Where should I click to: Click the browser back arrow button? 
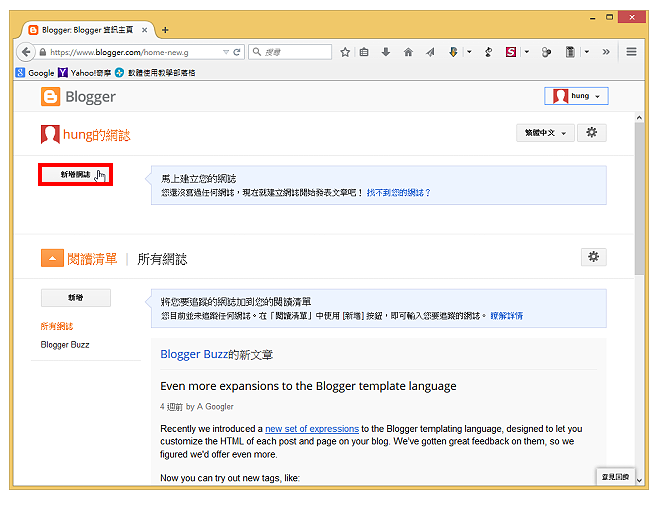(x=25, y=52)
